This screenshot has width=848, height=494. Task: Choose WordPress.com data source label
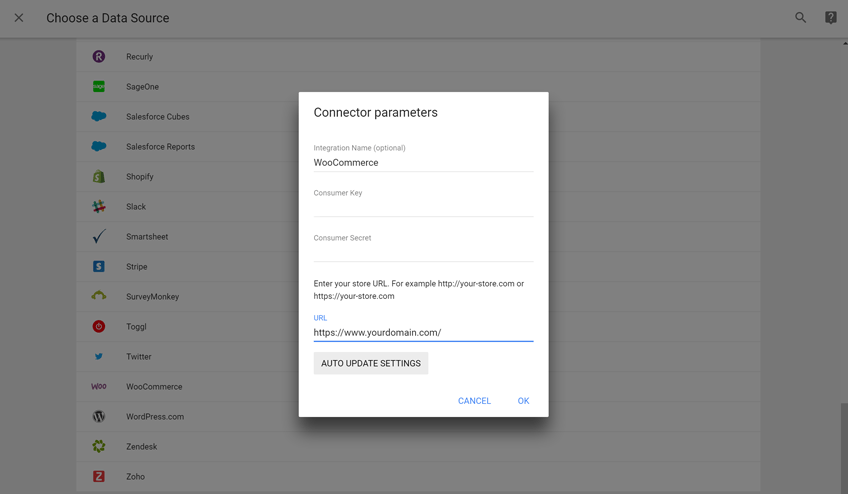tap(155, 417)
